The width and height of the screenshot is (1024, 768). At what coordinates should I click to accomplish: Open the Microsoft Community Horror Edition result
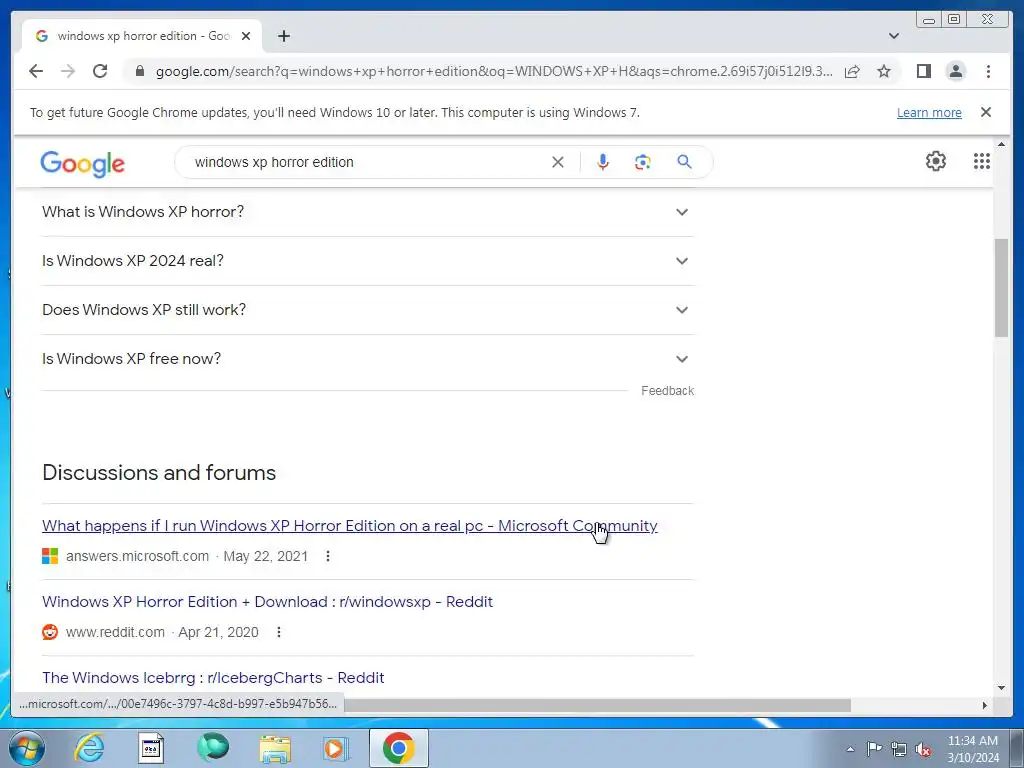coord(349,526)
